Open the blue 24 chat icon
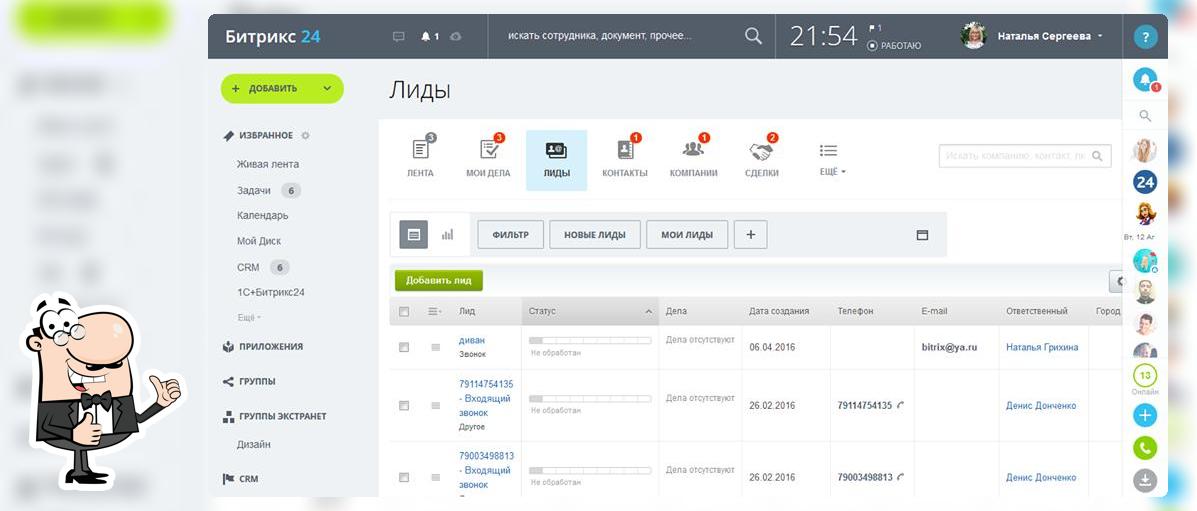 1144,182
